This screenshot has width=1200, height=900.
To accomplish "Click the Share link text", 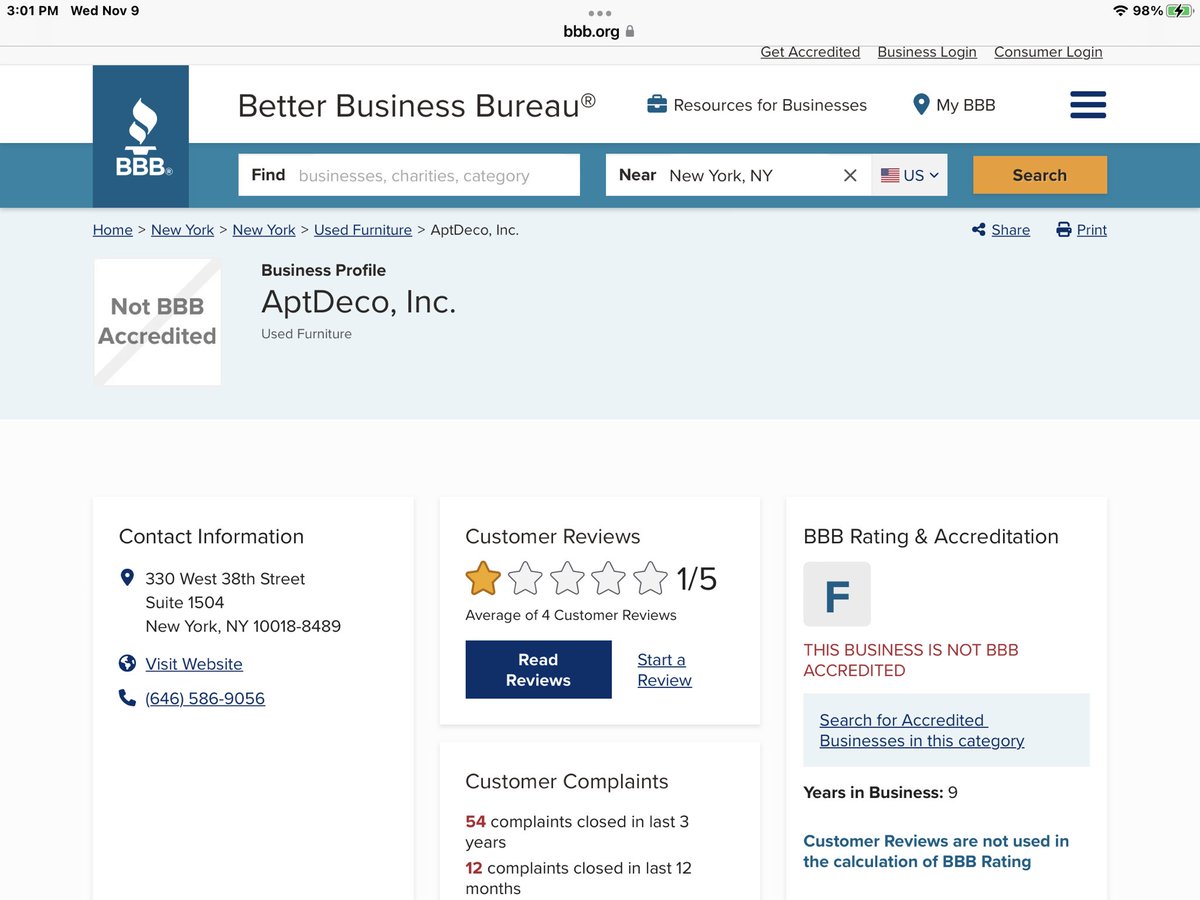I will click(x=1010, y=230).
